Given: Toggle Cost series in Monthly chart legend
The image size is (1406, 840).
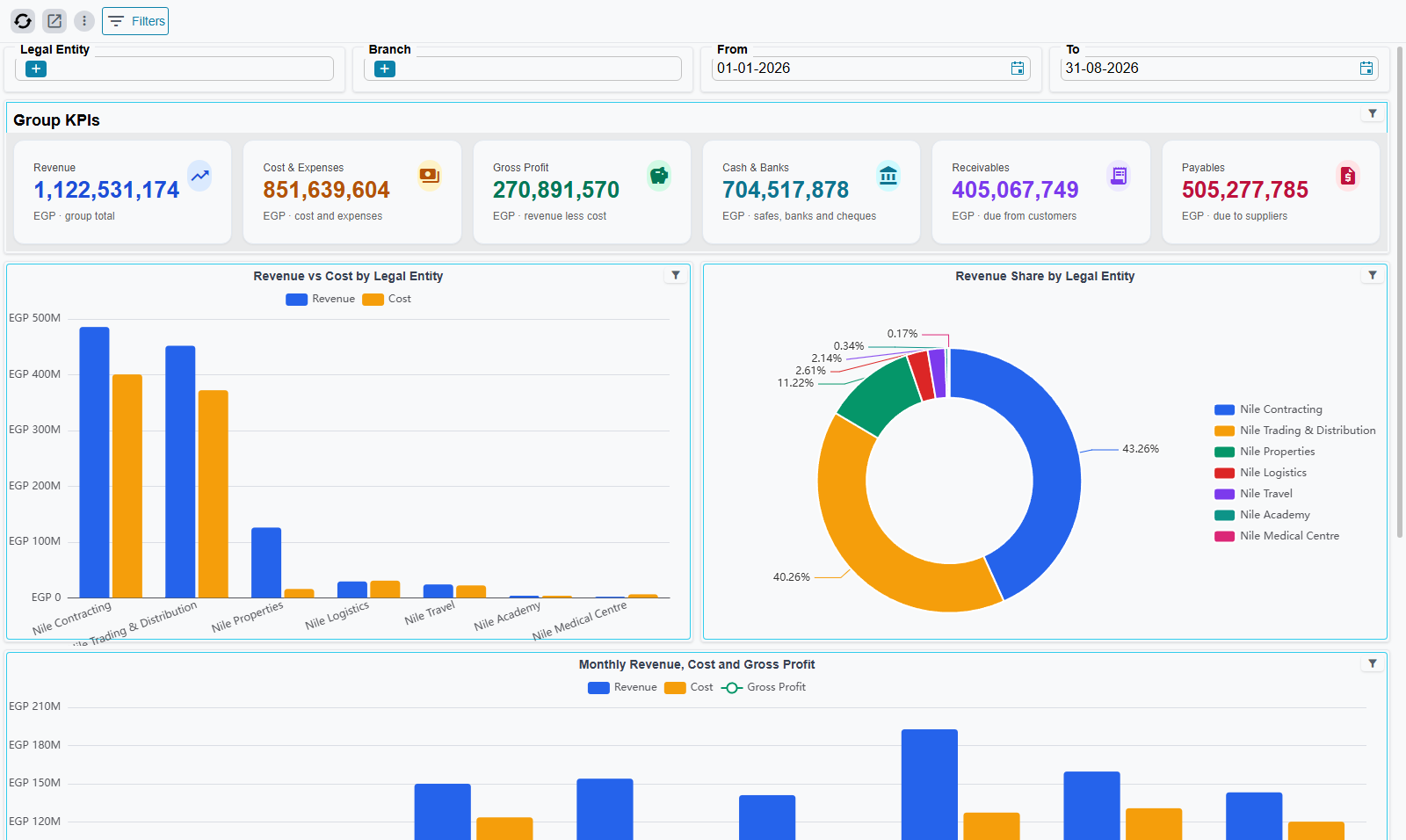Looking at the screenshot, I should click(x=689, y=687).
